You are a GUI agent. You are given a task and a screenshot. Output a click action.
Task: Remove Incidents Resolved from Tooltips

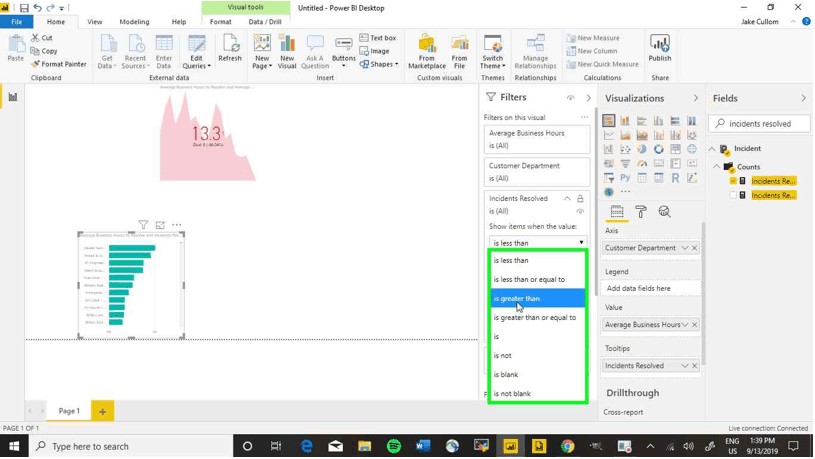pyautogui.click(x=694, y=366)
